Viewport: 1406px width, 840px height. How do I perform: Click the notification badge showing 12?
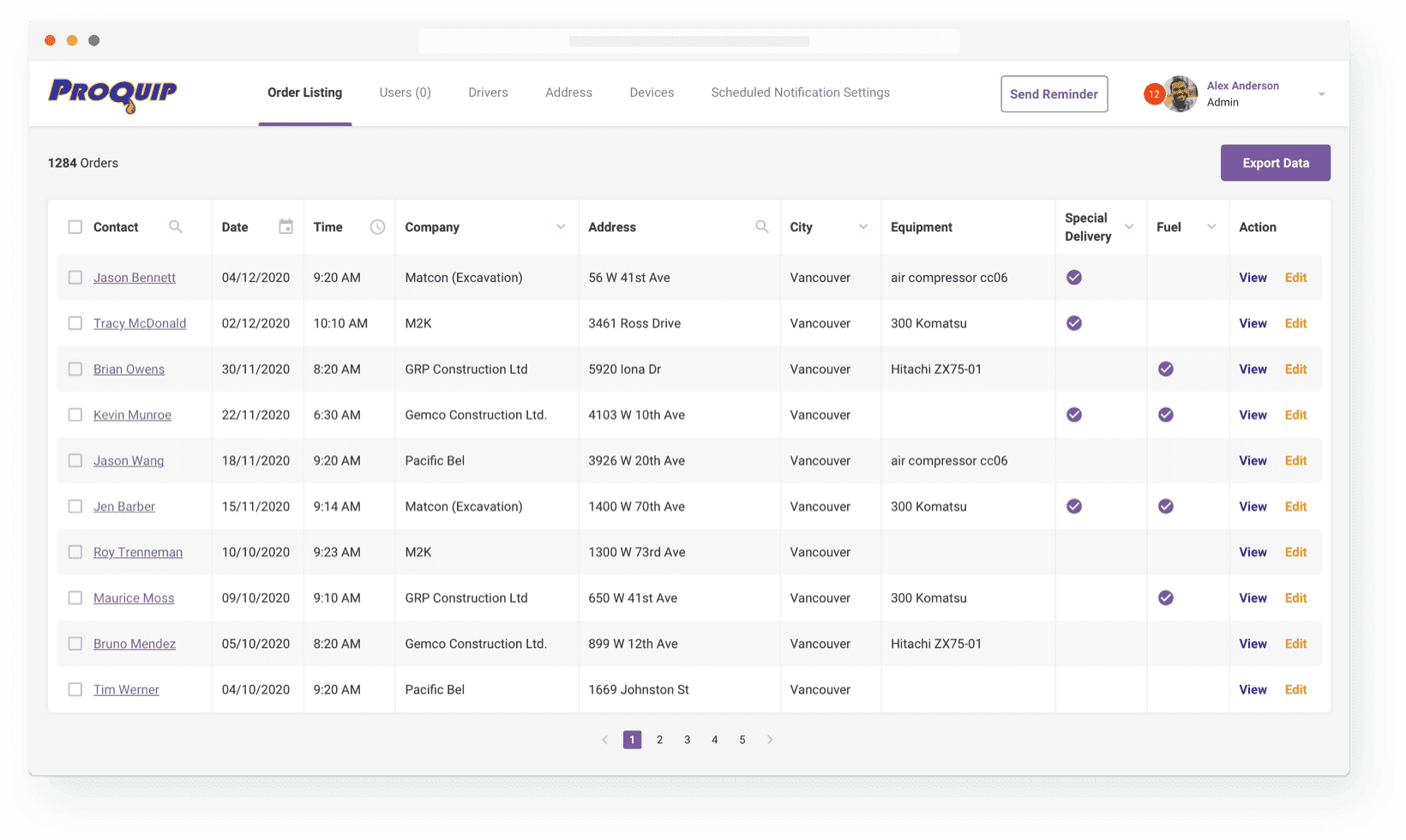click(x=1154, y=94)
